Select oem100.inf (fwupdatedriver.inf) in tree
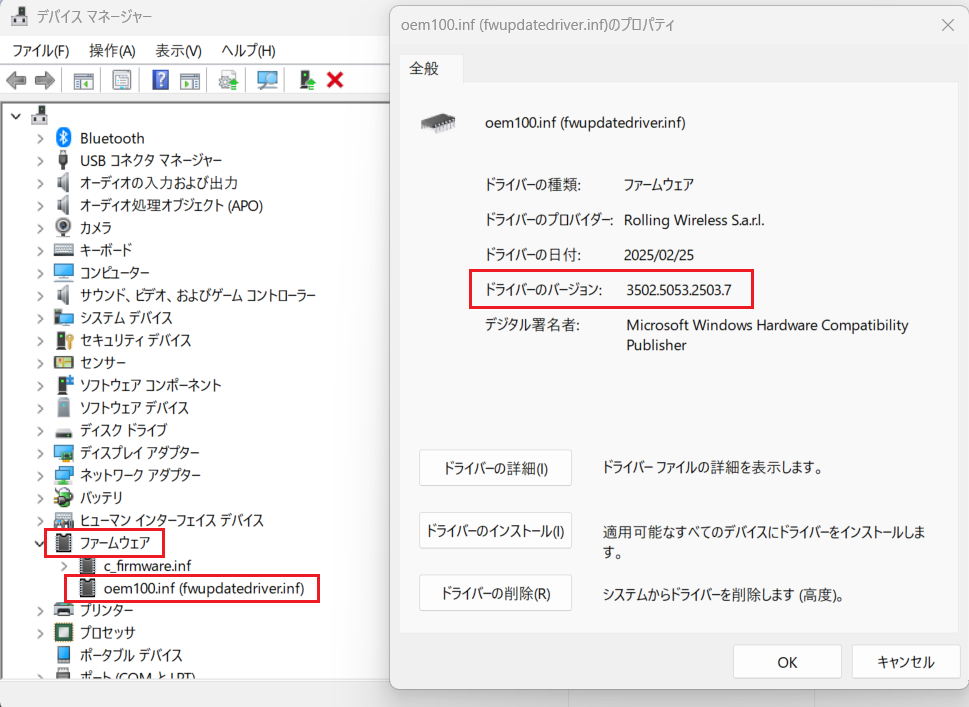 [203, 588]
